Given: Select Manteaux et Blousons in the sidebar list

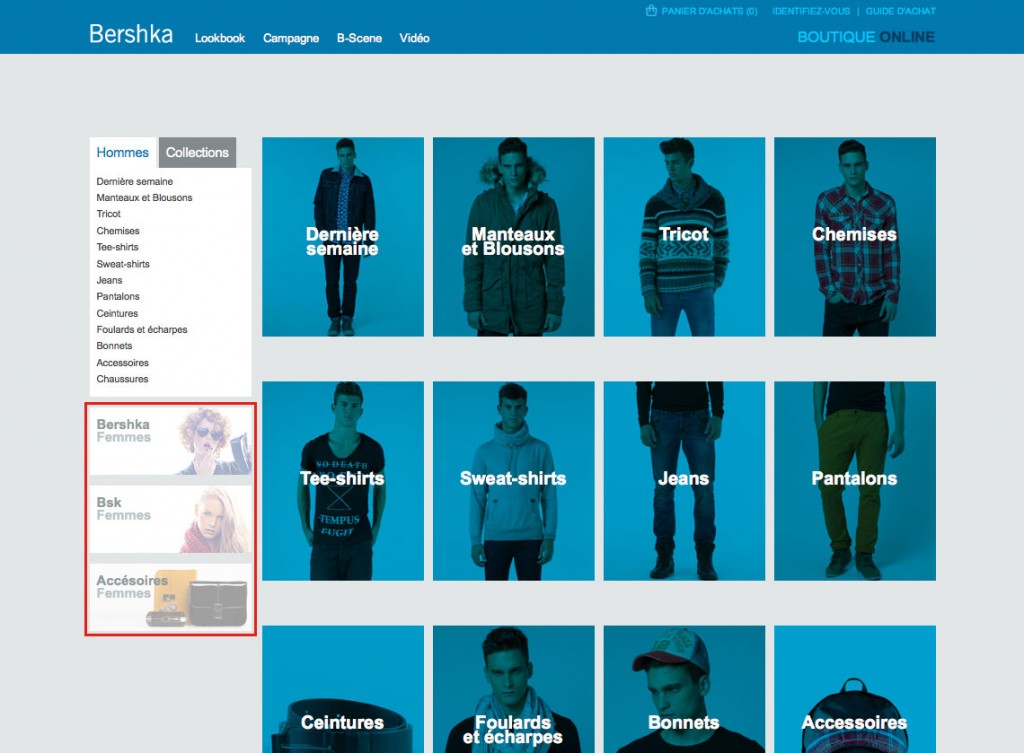Looking at the screenshot, I should (144, 198).
